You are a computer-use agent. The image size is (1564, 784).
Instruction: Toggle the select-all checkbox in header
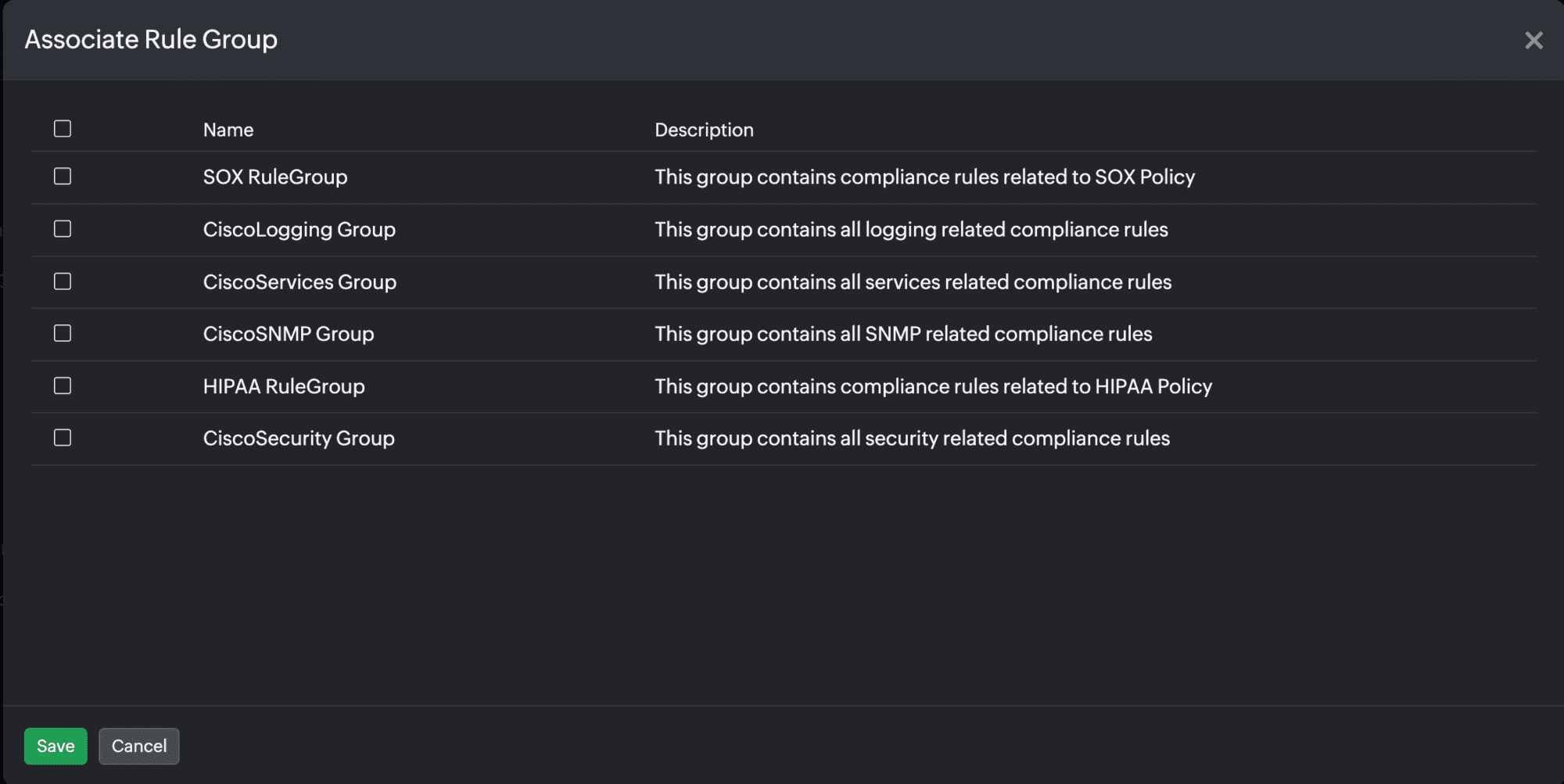pos(63,129)
